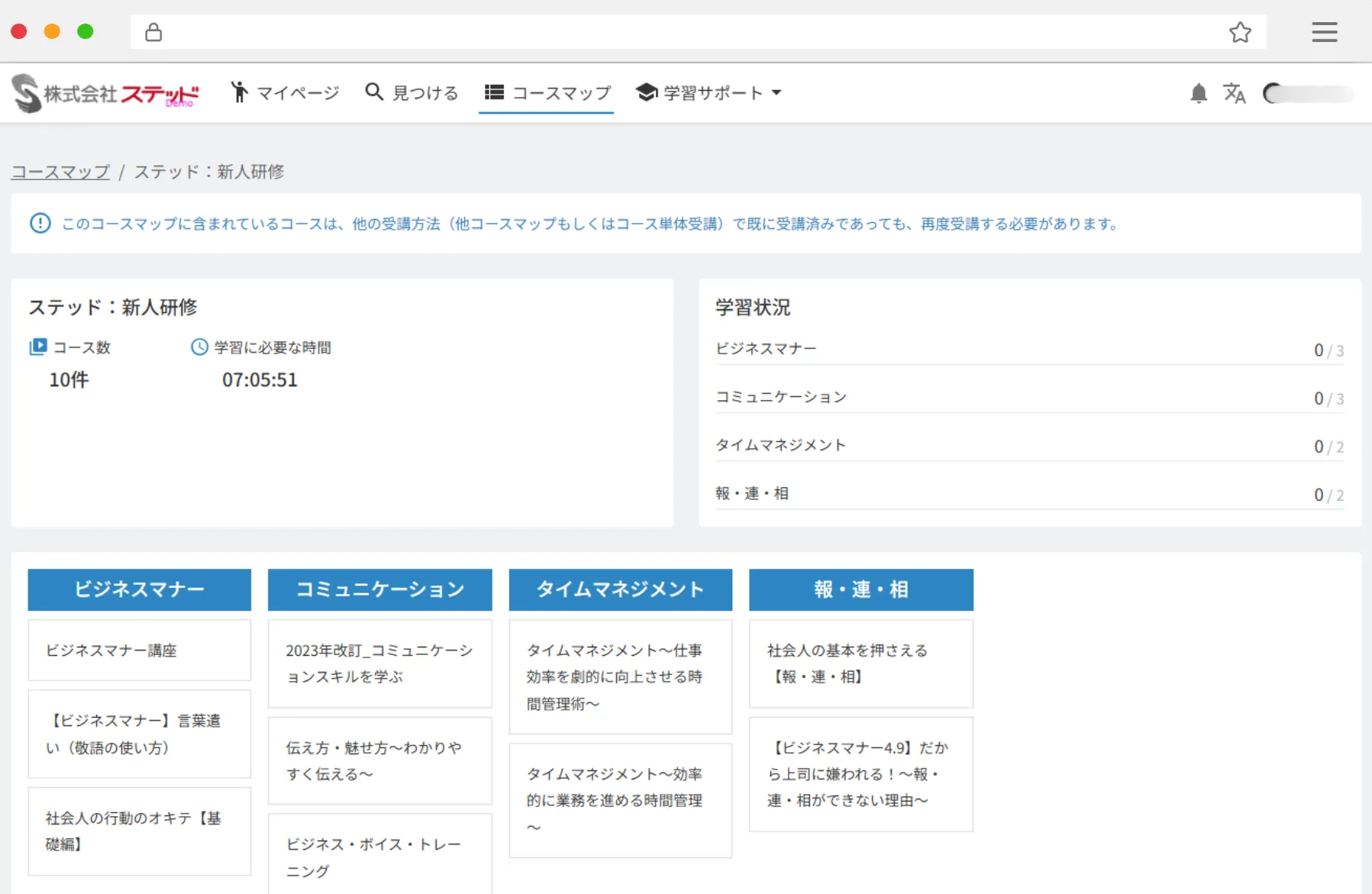The image size is (1372, 894).
Task: Click the 0/2 count for タイムマネジメント
Action: [1328, 447]
